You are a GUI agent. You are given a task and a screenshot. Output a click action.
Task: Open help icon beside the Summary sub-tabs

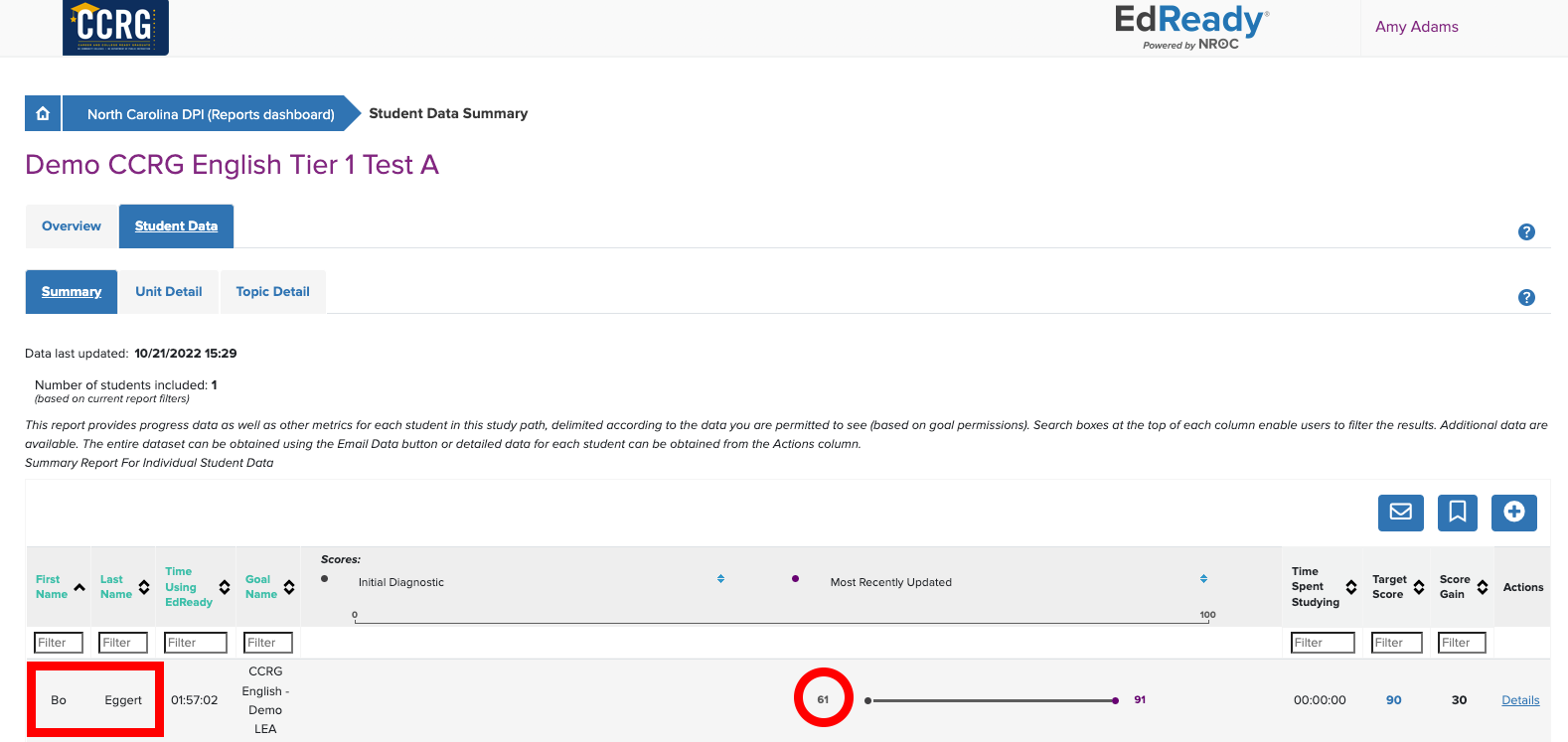point(1526,297)
